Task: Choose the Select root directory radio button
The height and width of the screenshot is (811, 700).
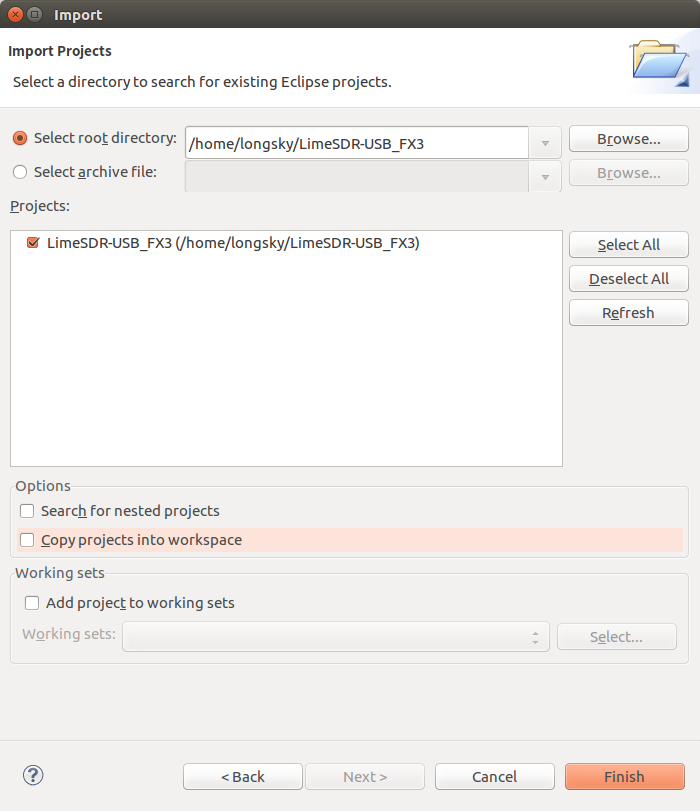Action: [x=20, y=138]
